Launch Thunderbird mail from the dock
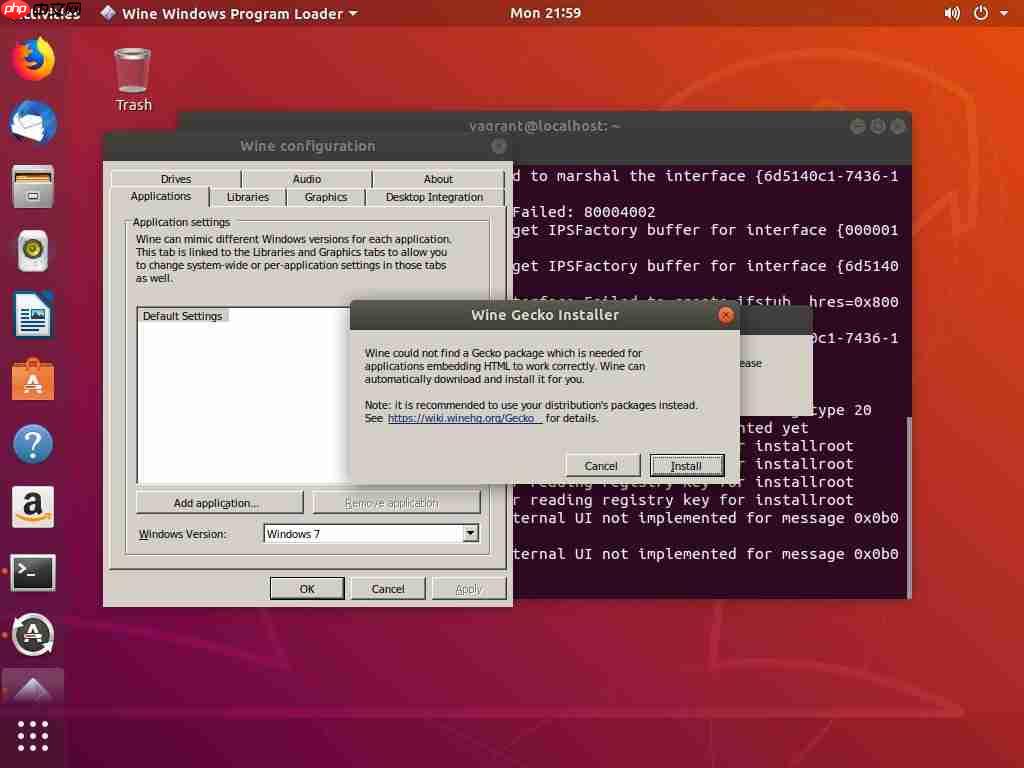Viewport: 1024px width, 768px height. click(x=33, y=123)
